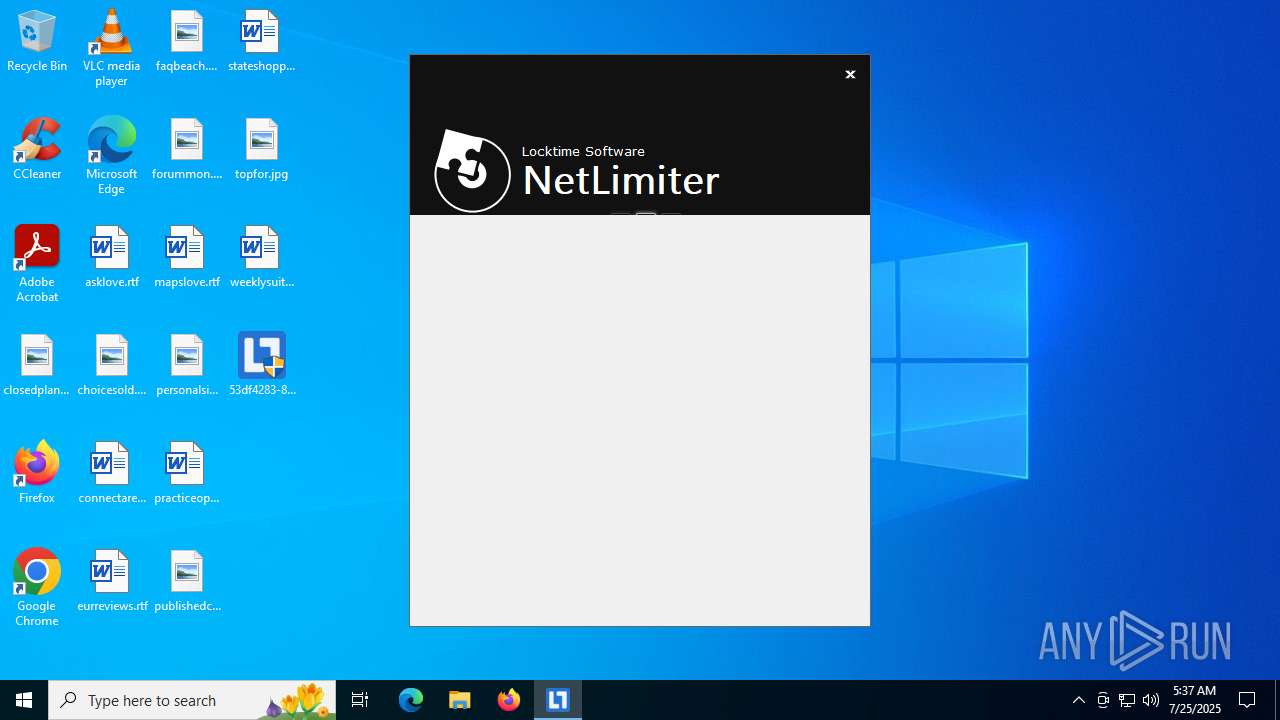This screenshot has height=720, width=1280.
Task: Select choicesold image file on desktop
Action: 111,366
